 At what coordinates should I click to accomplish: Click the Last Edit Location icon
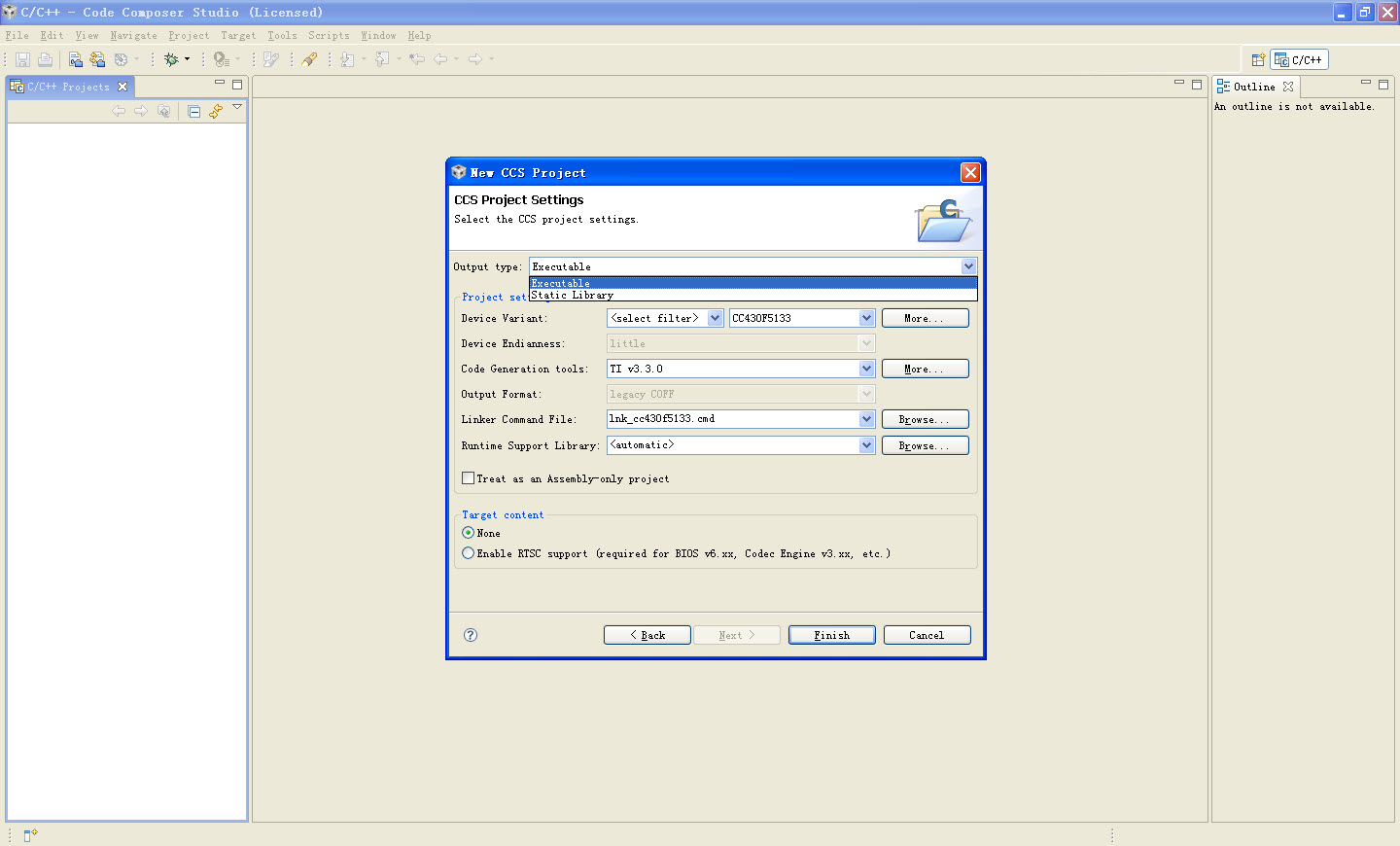417,59
